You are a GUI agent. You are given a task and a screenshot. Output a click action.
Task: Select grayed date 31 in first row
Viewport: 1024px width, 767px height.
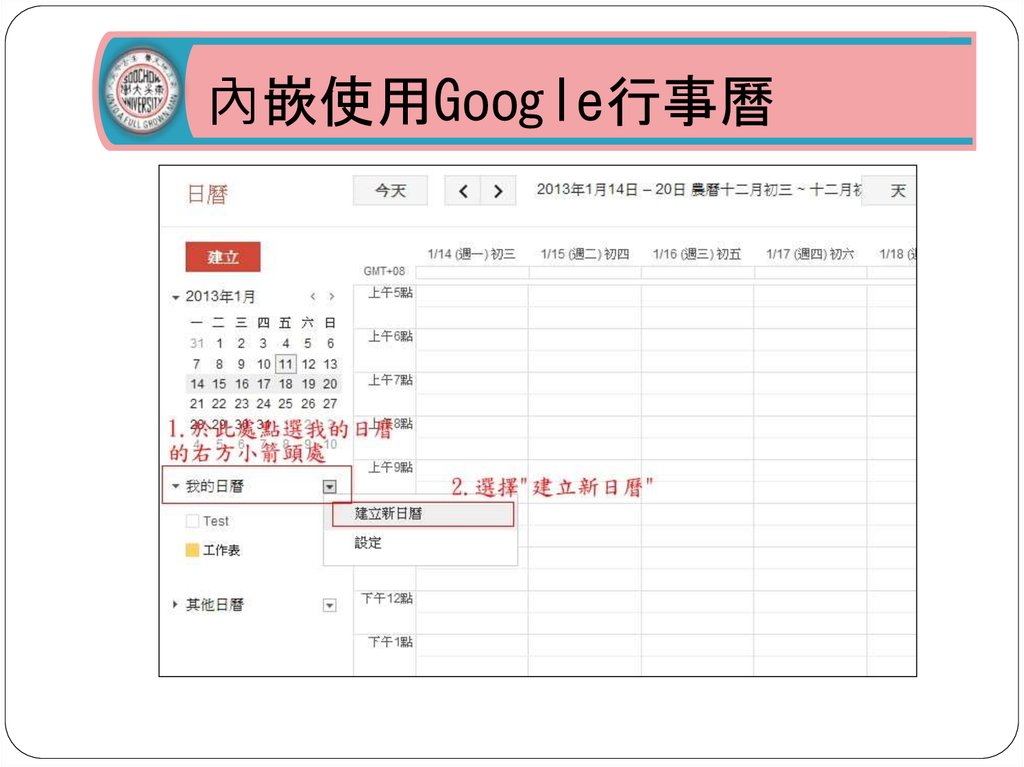point(197,344)
